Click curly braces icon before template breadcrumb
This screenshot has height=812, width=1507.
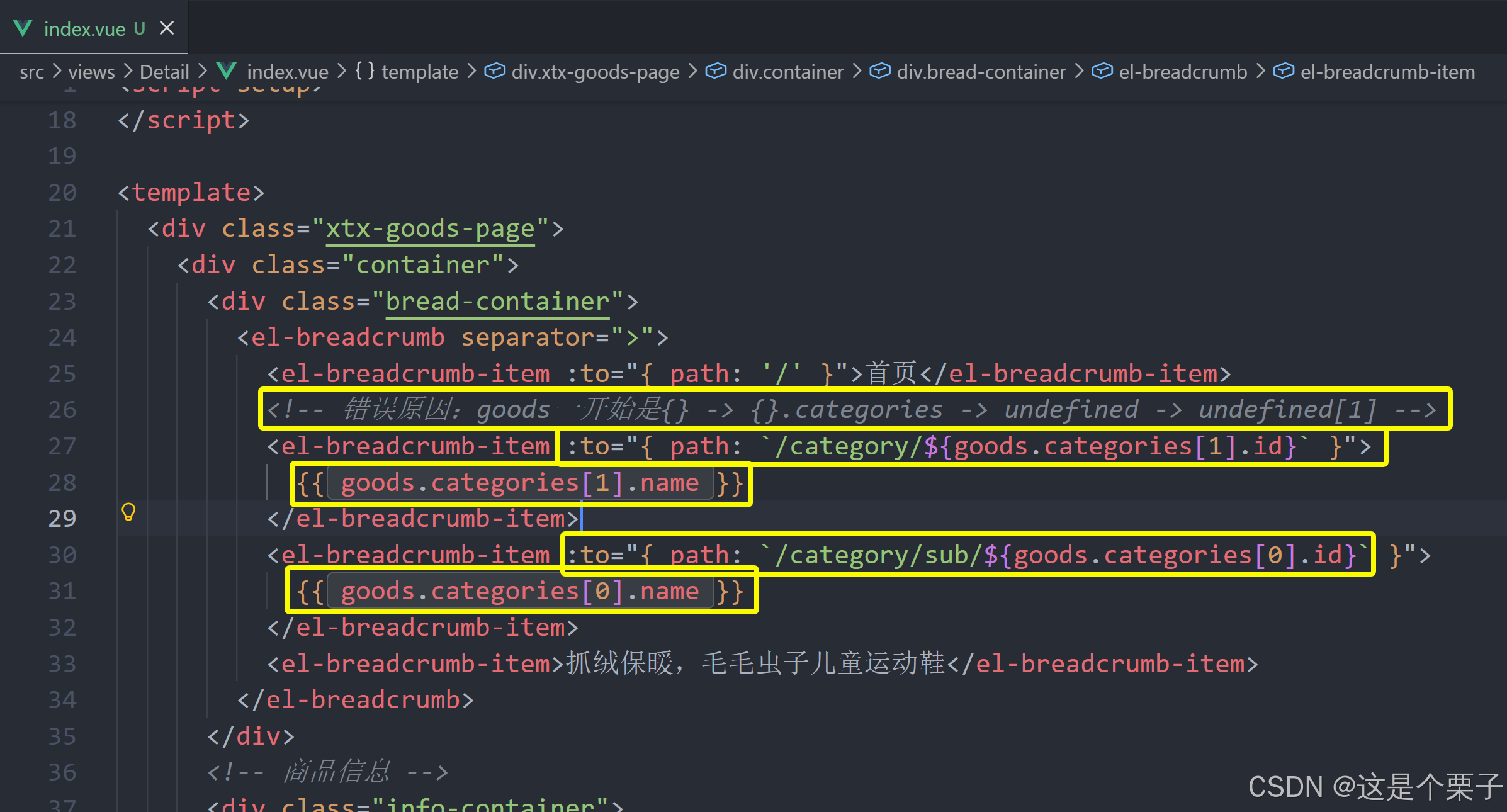364,70
